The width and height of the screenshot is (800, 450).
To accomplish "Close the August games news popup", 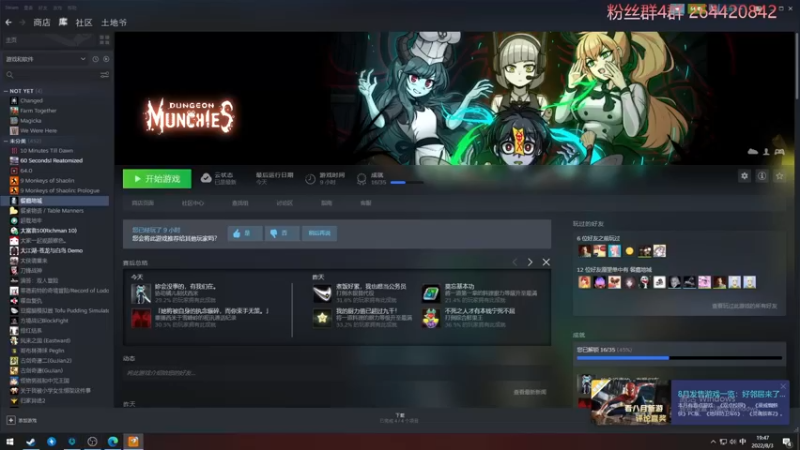I will click(783, 386).
